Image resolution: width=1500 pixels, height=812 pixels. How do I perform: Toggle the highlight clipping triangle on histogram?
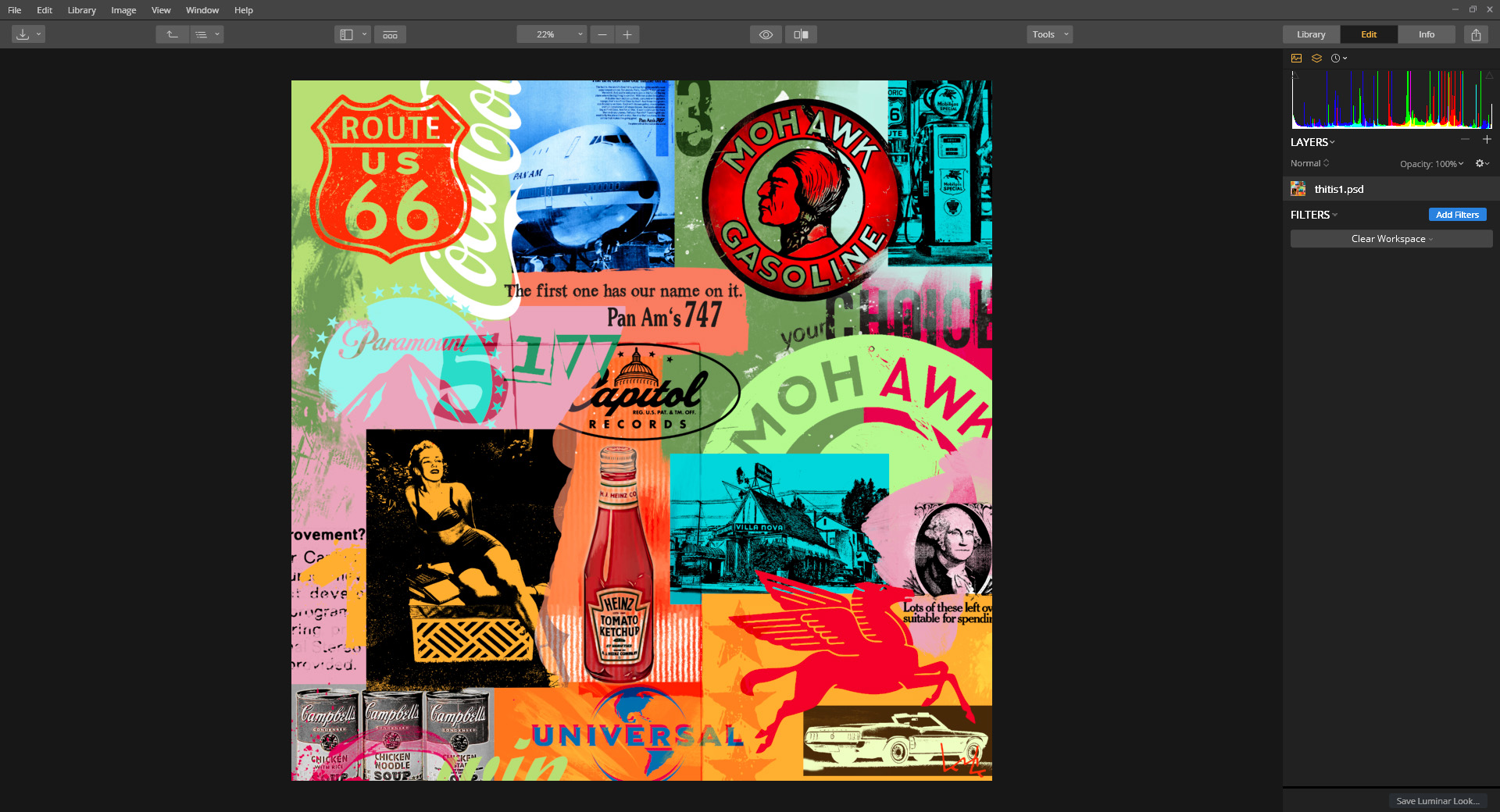click(1489, 74)
